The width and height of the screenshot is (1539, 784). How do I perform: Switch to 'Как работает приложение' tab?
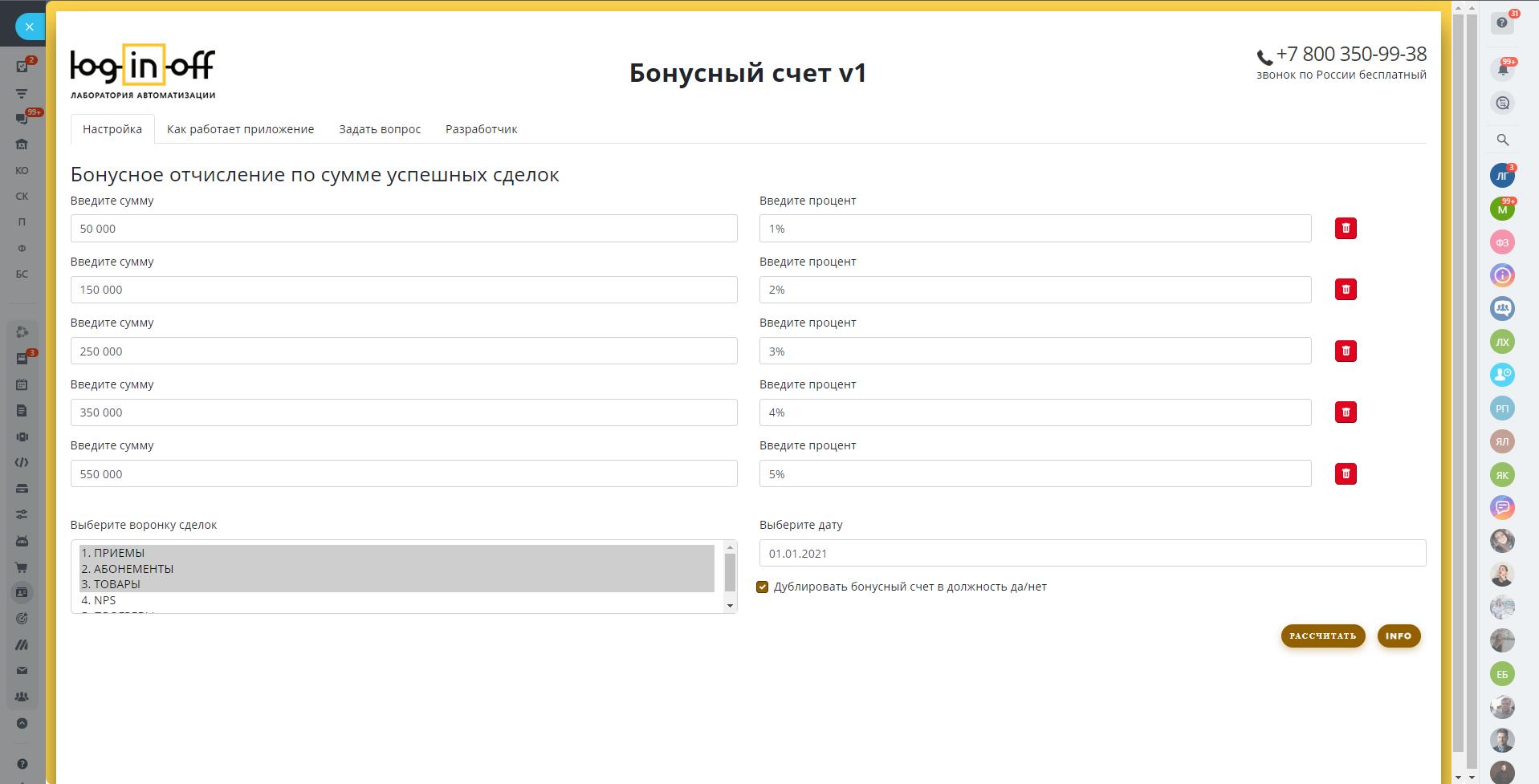(x=240, y=129)
